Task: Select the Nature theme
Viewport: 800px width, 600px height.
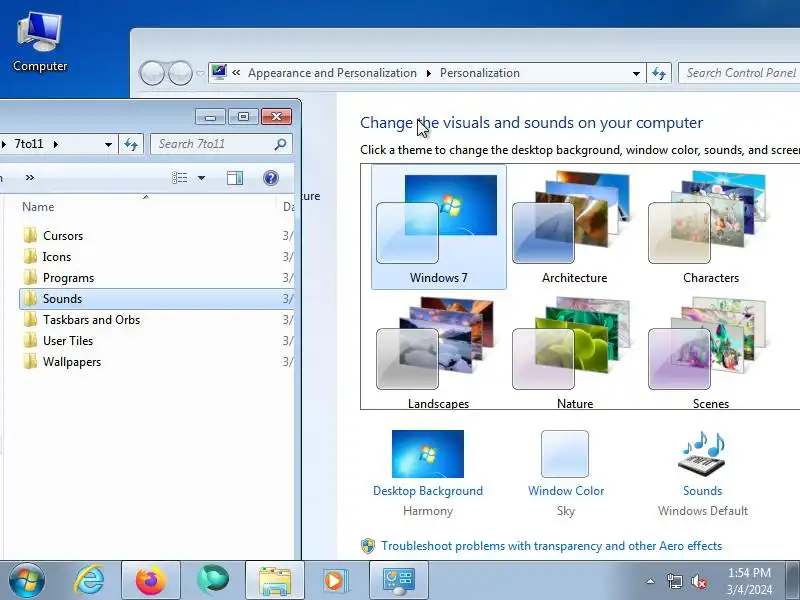Action: (x=574, y=352)
